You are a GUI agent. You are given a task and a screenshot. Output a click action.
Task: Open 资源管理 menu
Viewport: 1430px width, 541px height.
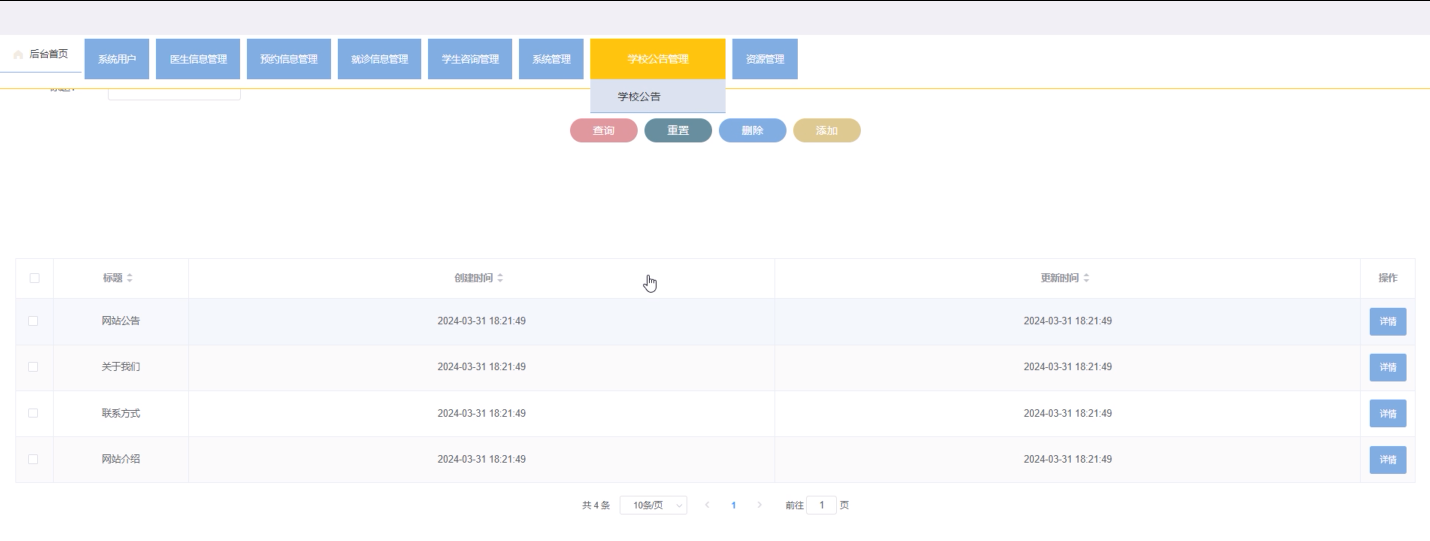(765, 59)
